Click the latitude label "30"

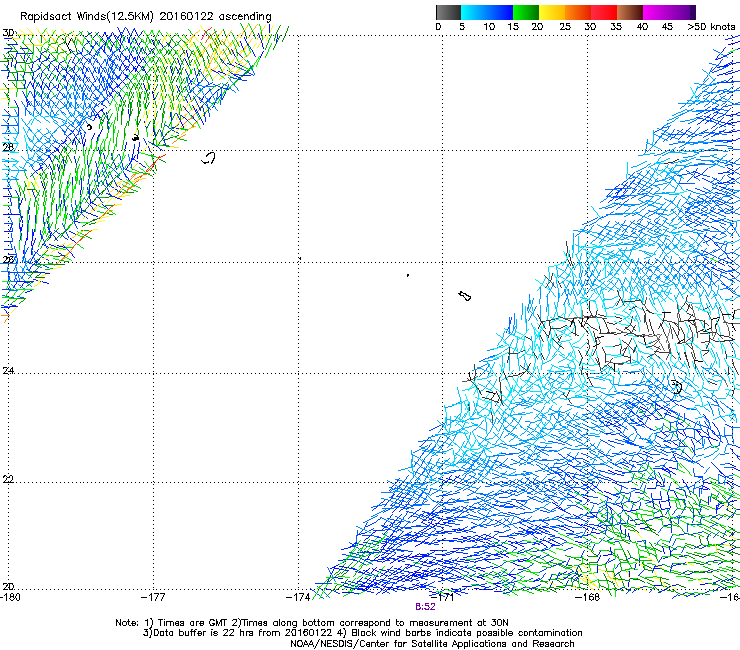coord(8,33)
